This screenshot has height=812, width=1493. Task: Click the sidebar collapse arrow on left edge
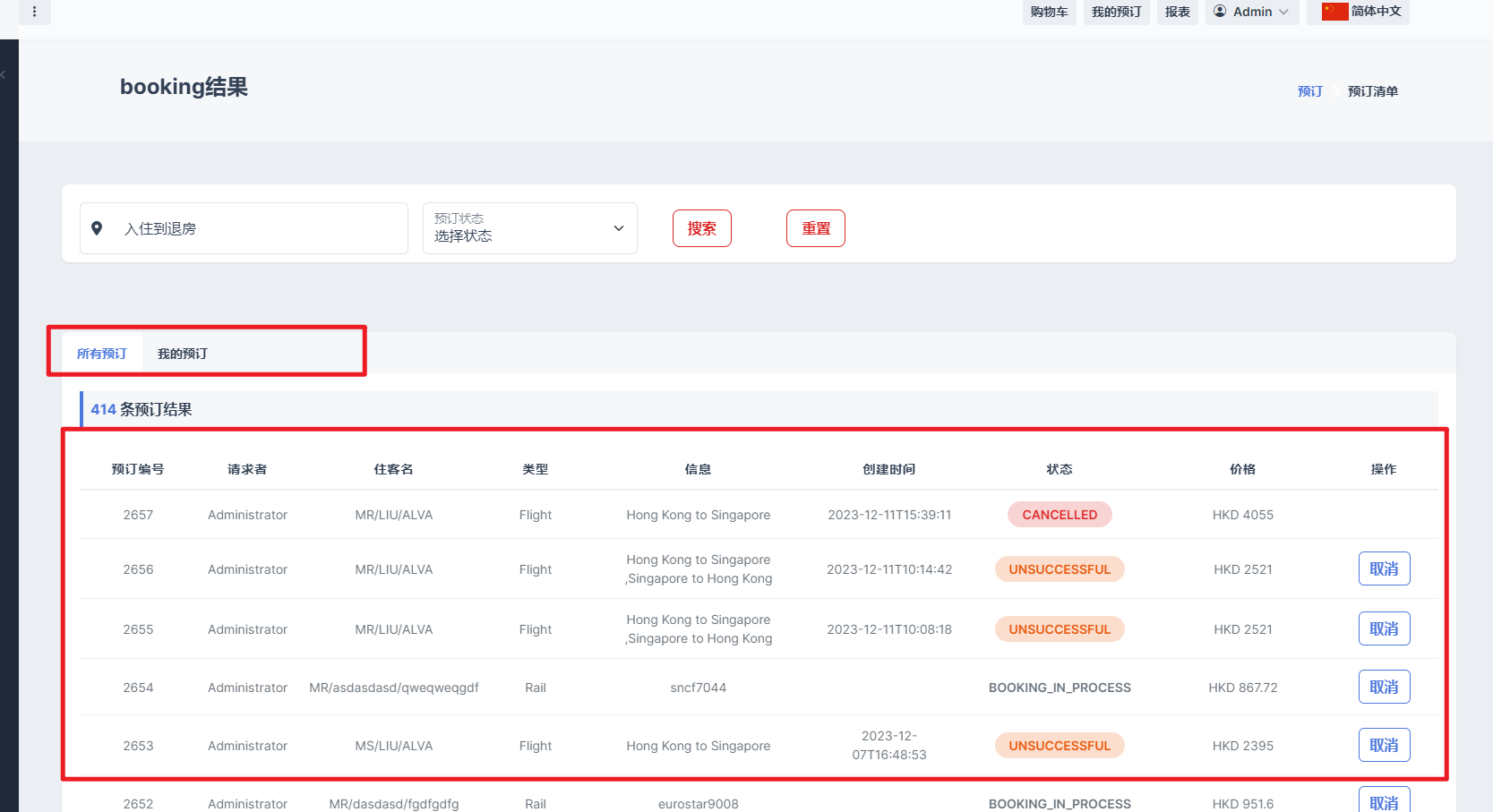pos(4,75)
